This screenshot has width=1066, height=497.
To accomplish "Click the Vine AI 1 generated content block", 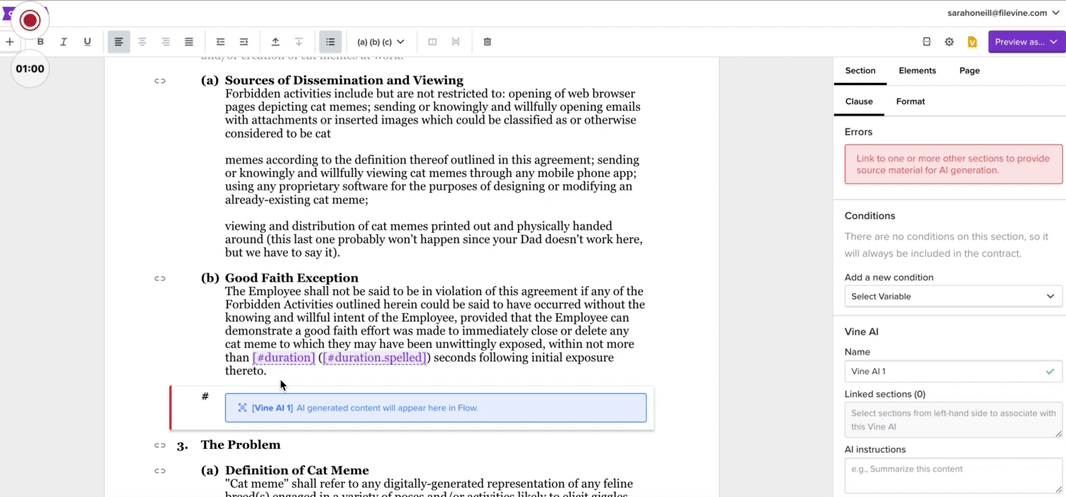I will (436, 408).
